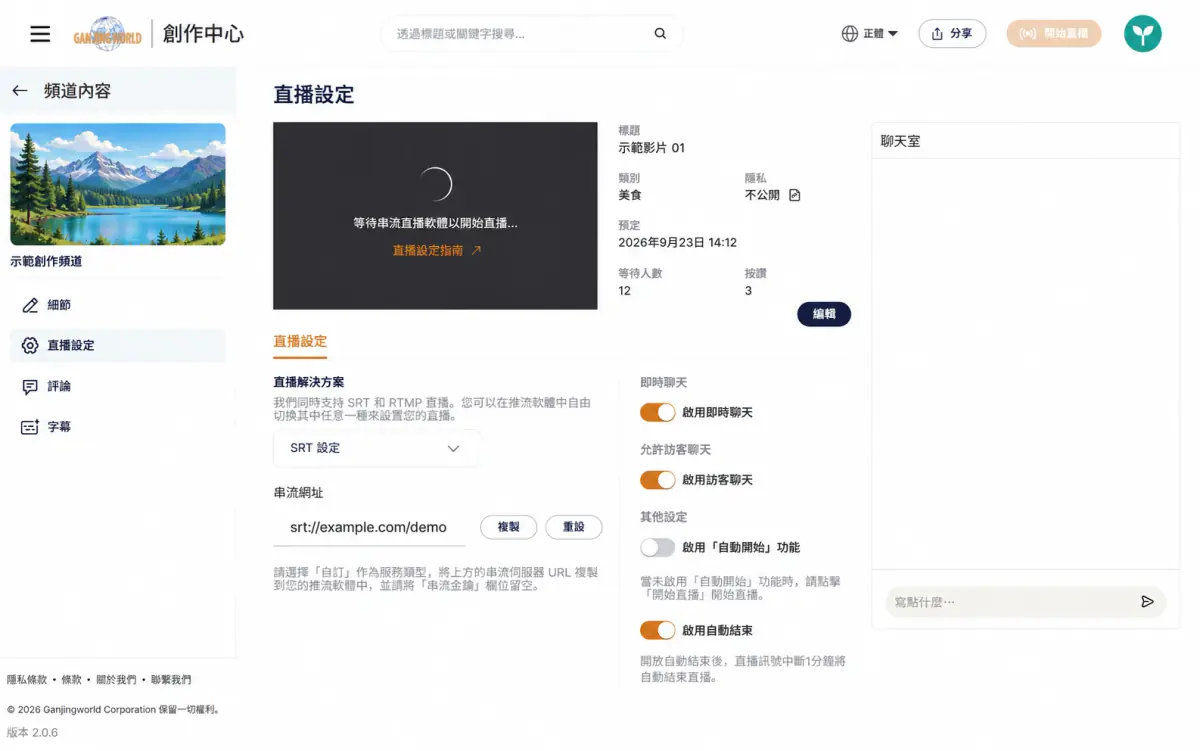This screenshot has width=1200, height=751.
Task: Click the 聊天室 panel heading
Action: (x=900, y=142)
